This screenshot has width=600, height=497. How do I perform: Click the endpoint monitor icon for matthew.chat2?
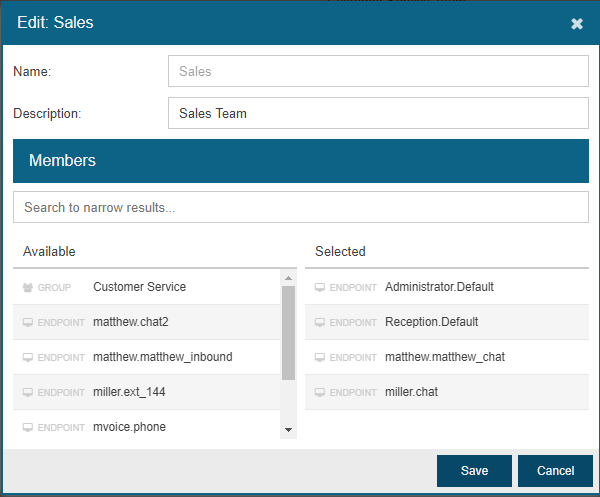(28, 323)
